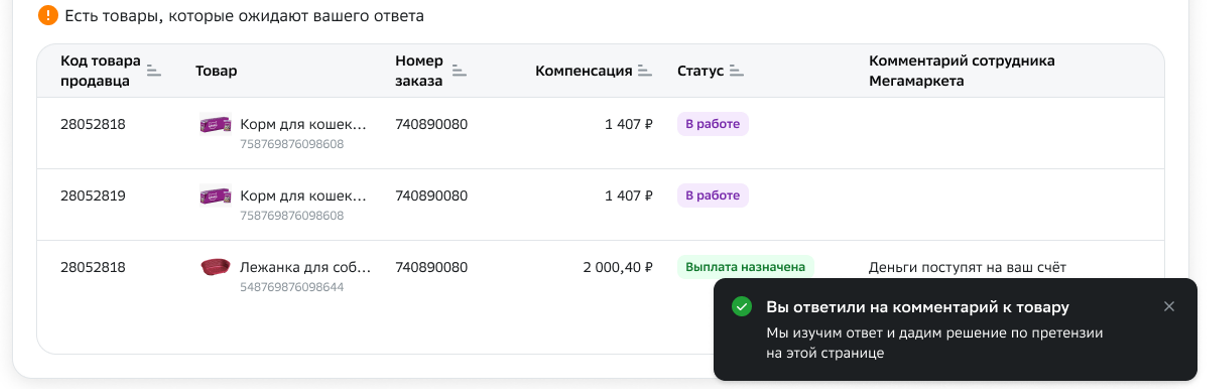The width and height of the screenshot is (1211, 389).
Task: Click В работе badge in first row
Action: [x=713, y=124]
